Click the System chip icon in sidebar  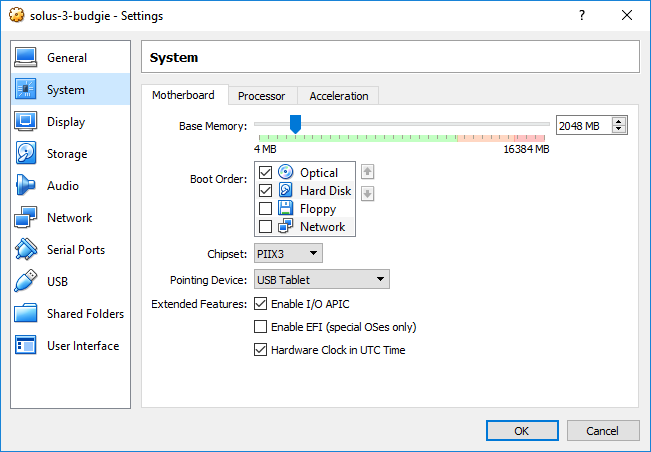point(25,89)
